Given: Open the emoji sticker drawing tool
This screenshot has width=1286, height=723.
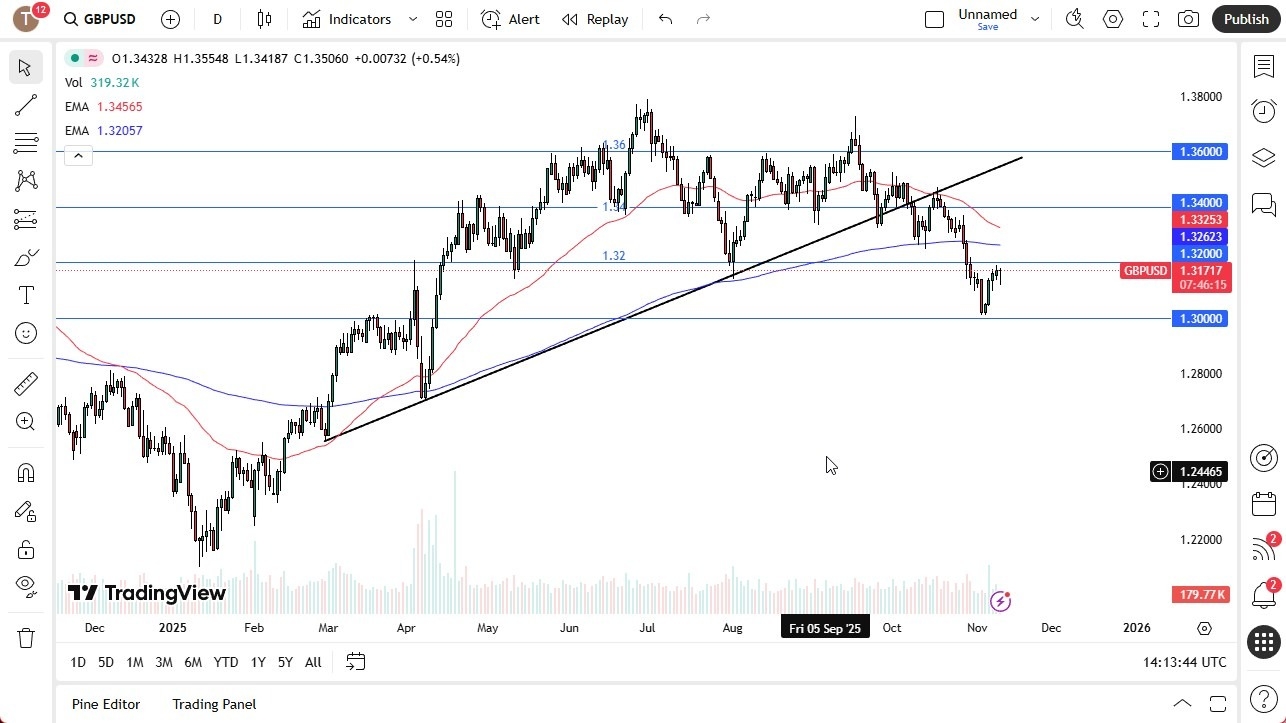Looking at the screenshot, I should click(x=26, y=332).
